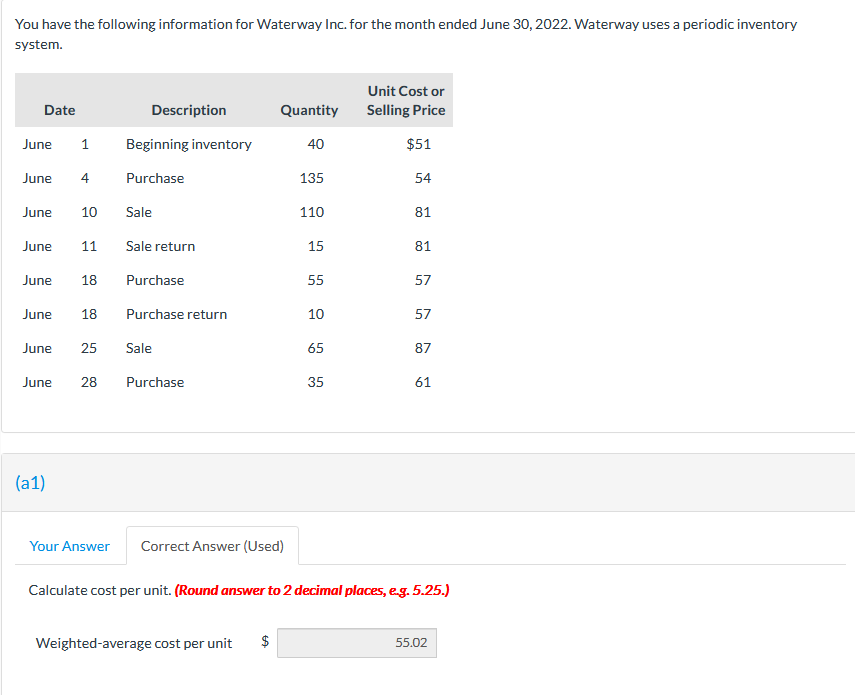Click quantity 135 for June 4 purchase
This screenshot has width=855, height=695.
pos(311,178)
